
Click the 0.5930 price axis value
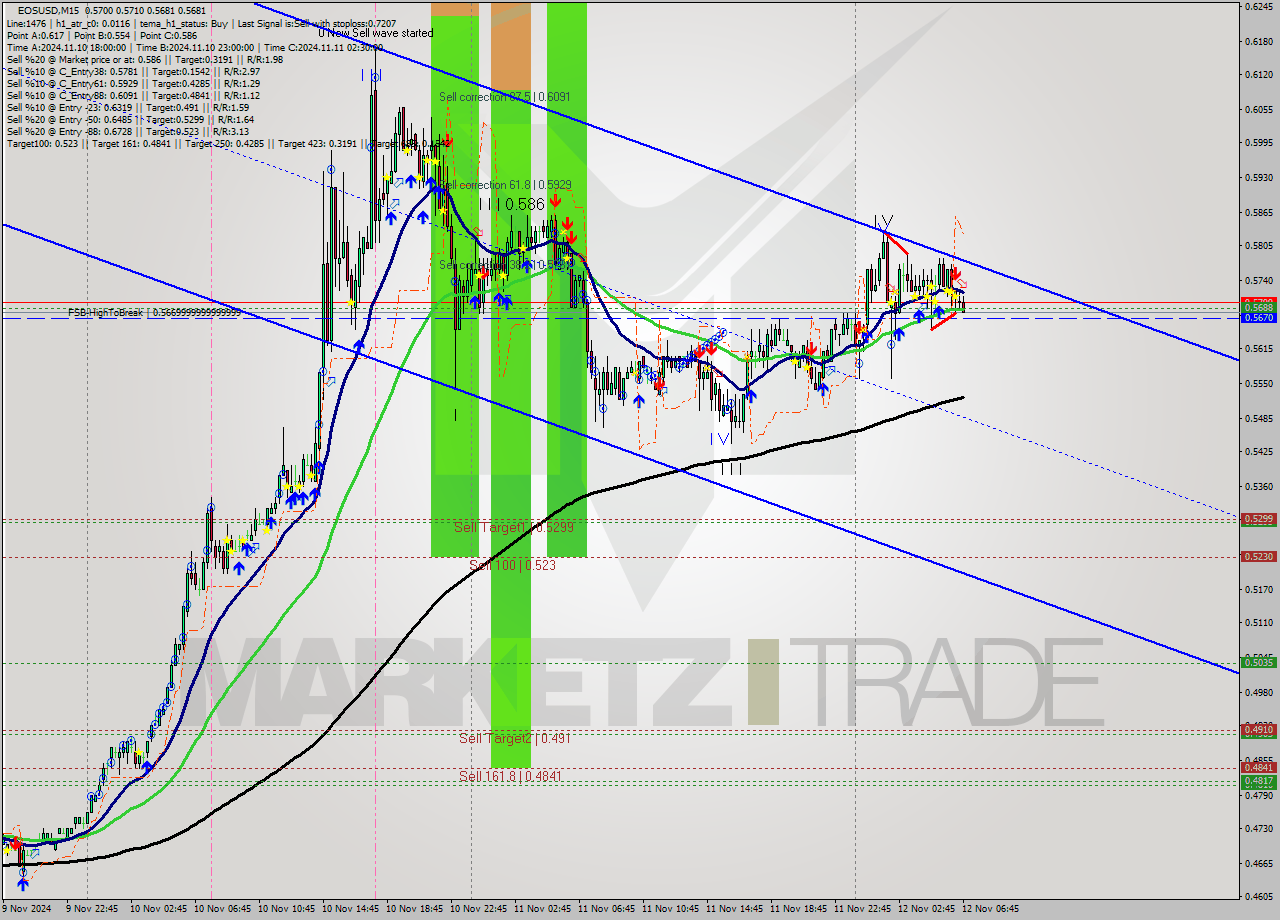tap(1257, 177)
